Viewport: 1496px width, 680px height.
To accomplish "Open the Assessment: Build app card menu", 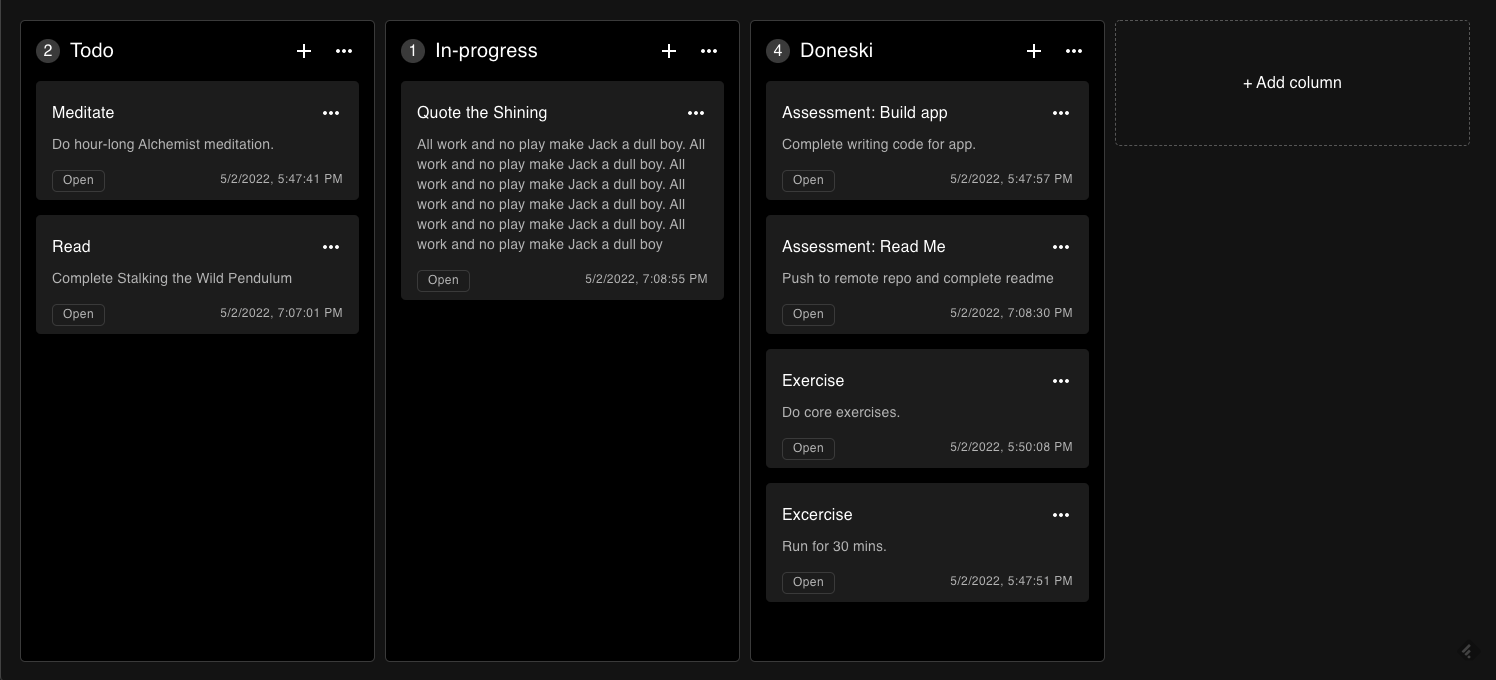I will click(1061, 113).
